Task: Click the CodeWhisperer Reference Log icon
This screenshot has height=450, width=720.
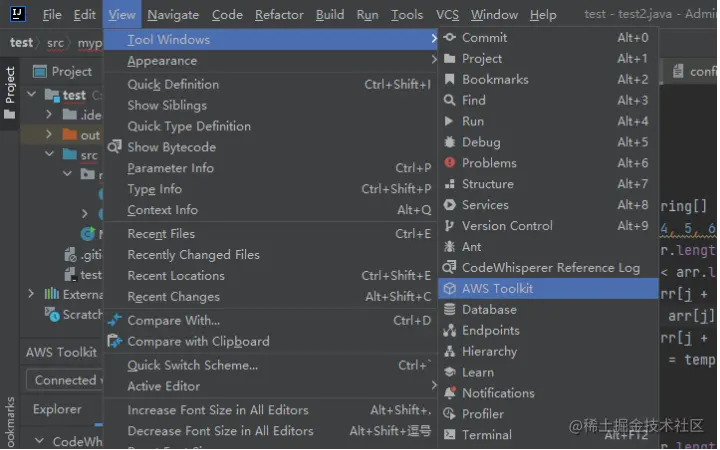Action: tap(449, 267)
